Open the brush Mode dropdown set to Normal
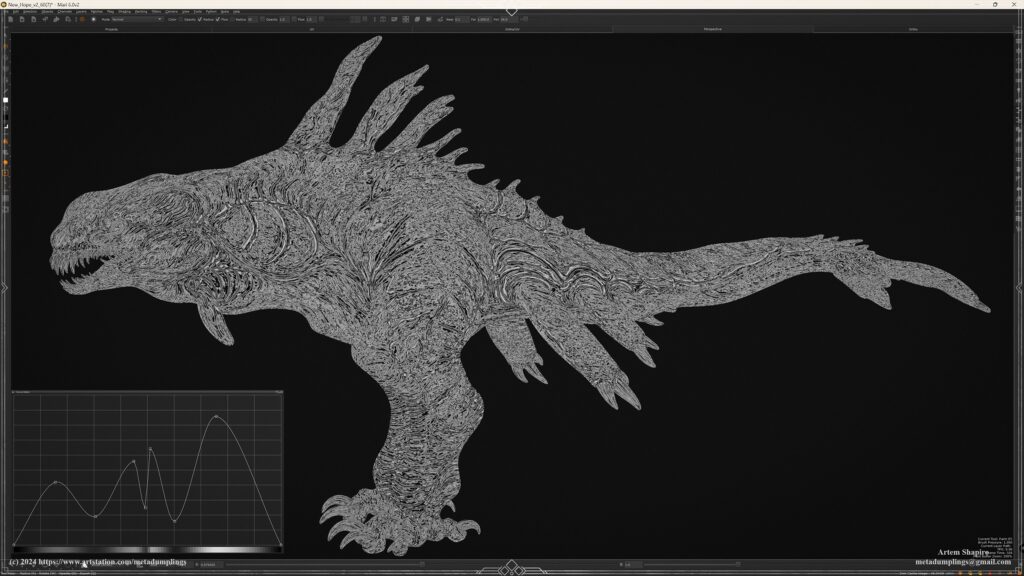This screenshot has width=1024, height=576. coord(137,19)
